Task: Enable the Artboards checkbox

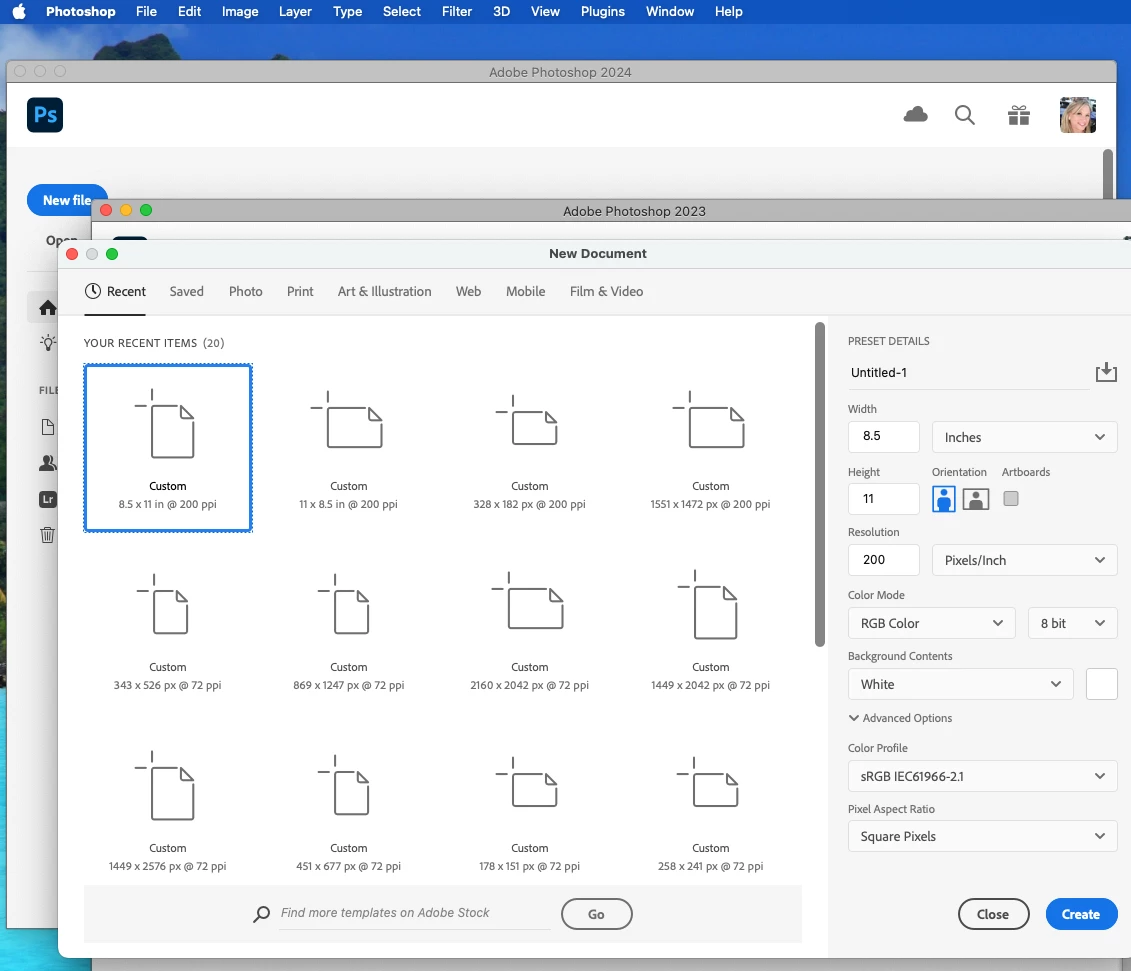Action: pos(1011,498)
